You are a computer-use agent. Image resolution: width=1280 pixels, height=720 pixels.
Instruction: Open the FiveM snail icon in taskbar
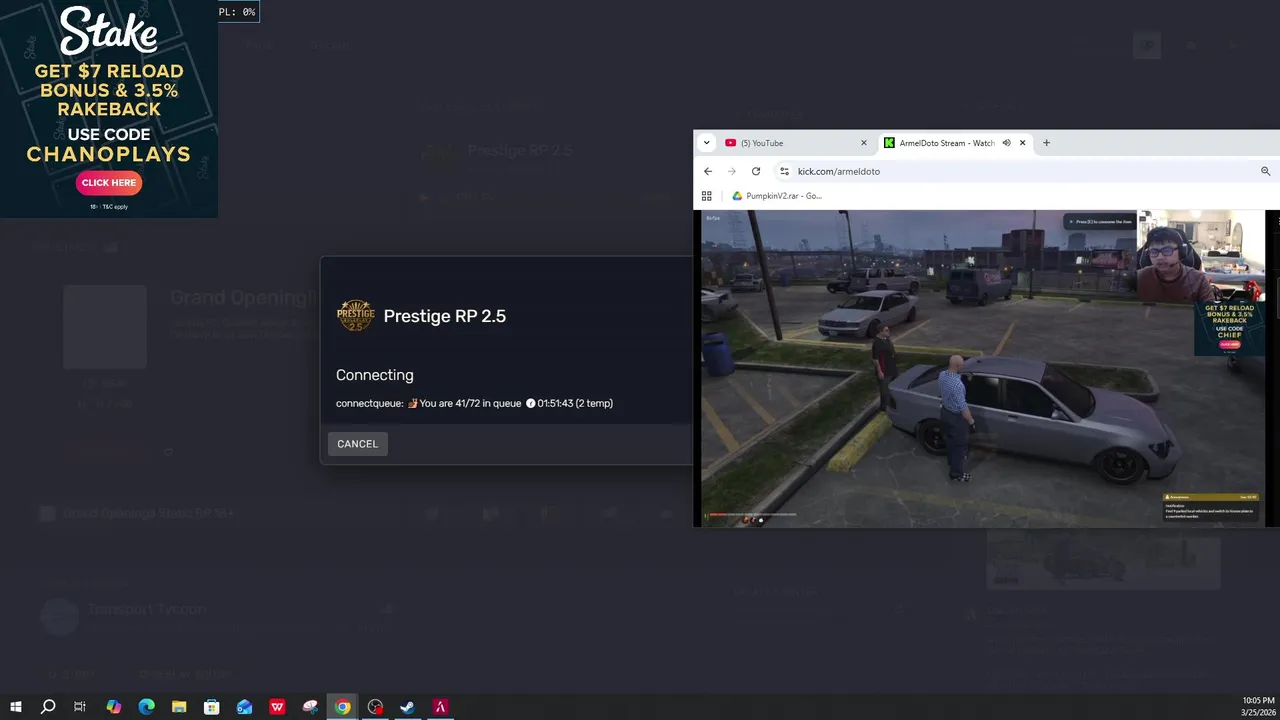[310, 707]
